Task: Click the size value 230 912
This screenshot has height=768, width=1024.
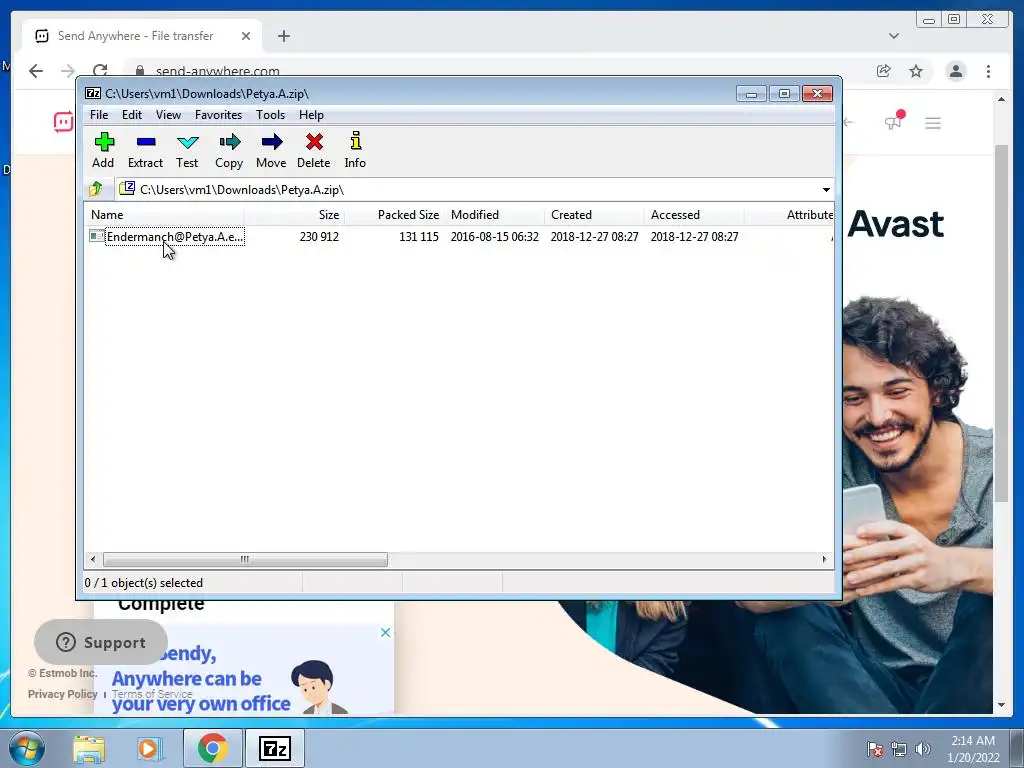Action: pos(319,236)
